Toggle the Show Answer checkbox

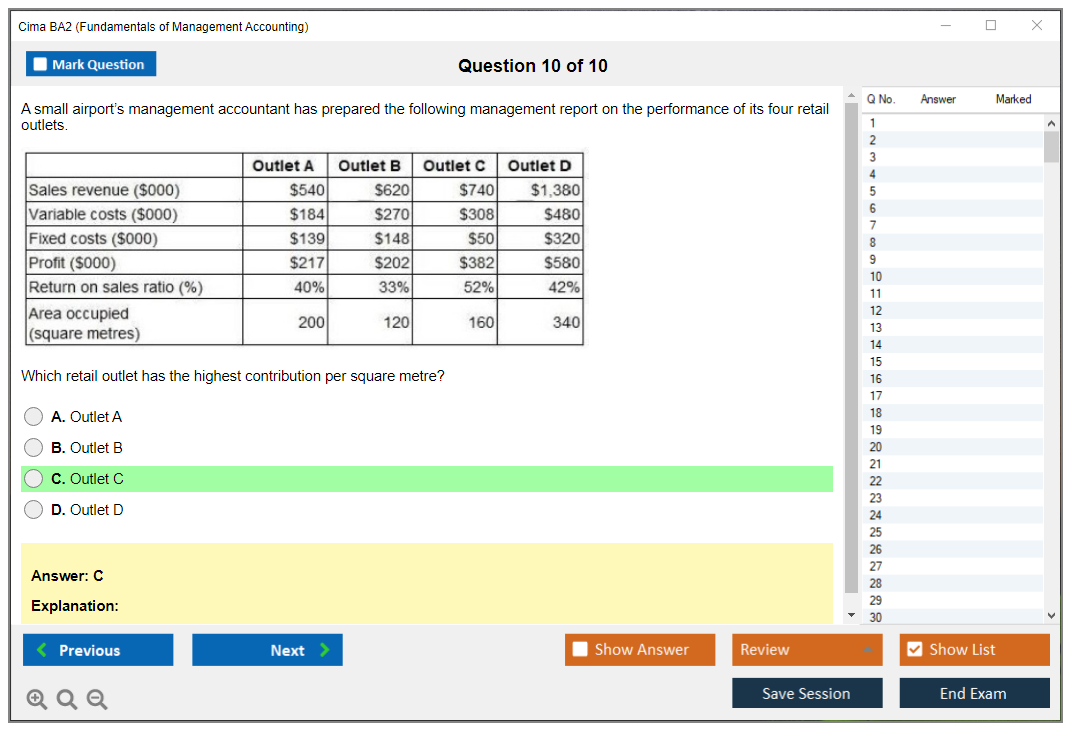point(581,650)
